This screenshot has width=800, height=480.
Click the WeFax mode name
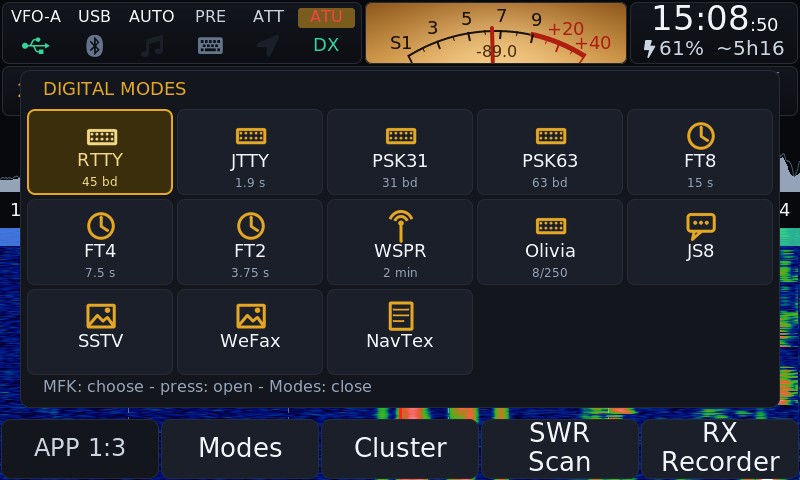pos(250,341)
